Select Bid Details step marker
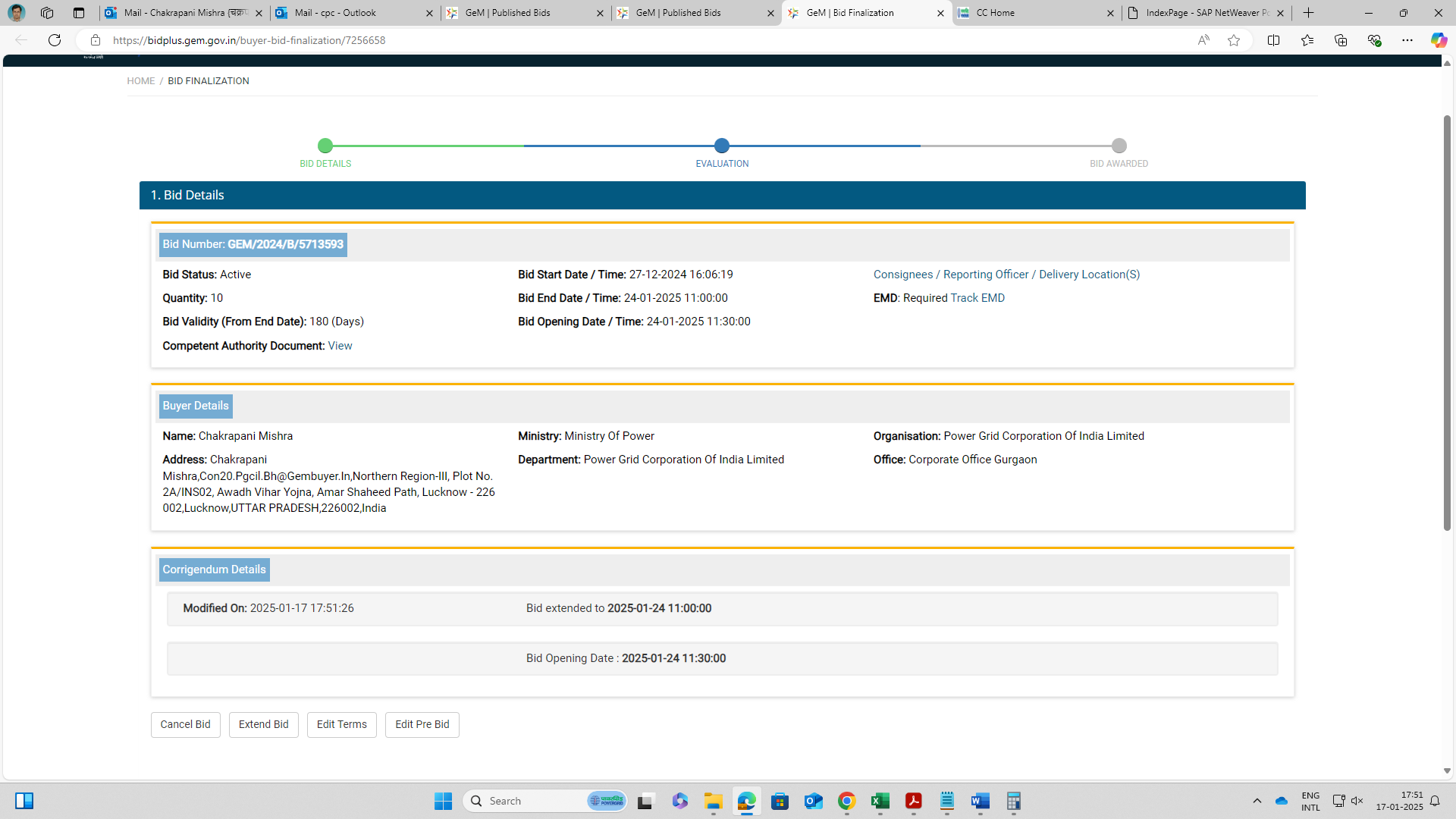 tap(325, 146)
